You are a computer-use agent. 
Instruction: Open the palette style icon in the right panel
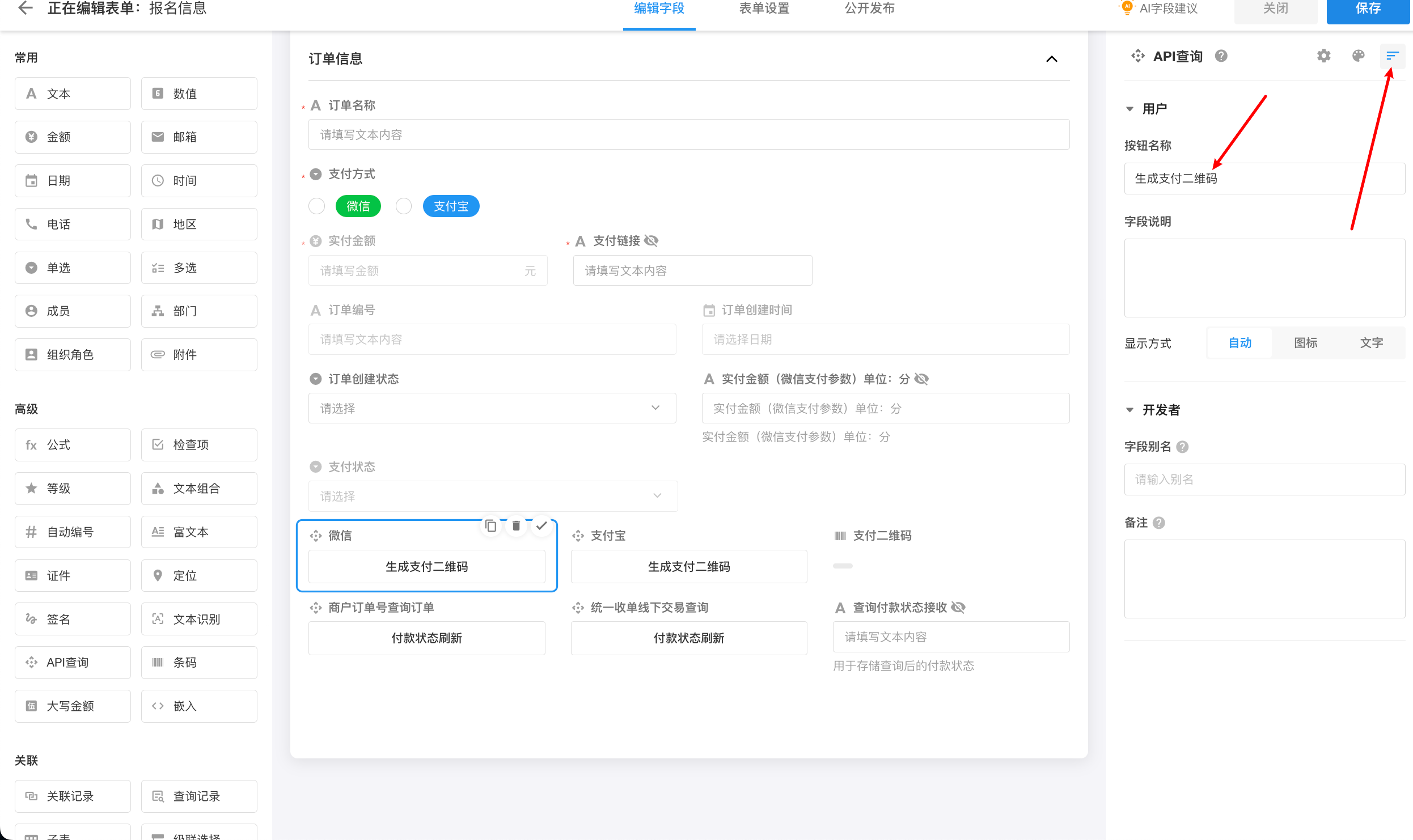tap(1358, 56)
